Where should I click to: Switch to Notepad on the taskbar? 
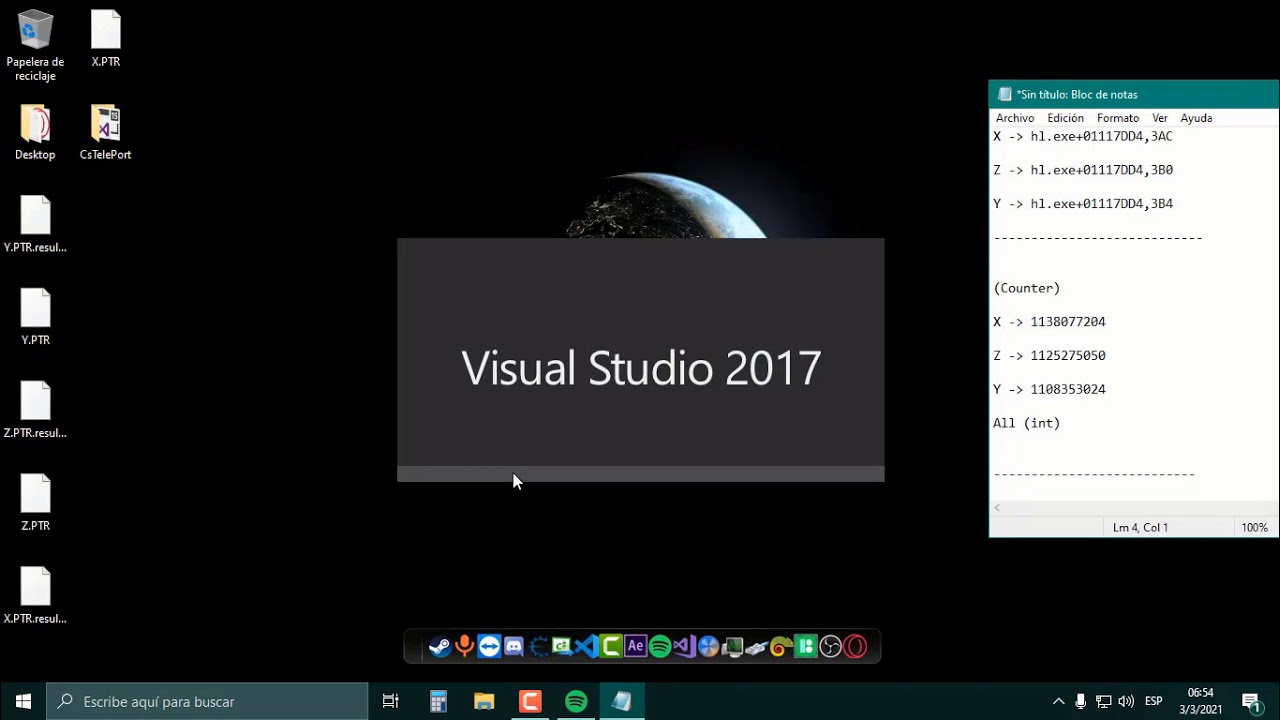[622, 702]
